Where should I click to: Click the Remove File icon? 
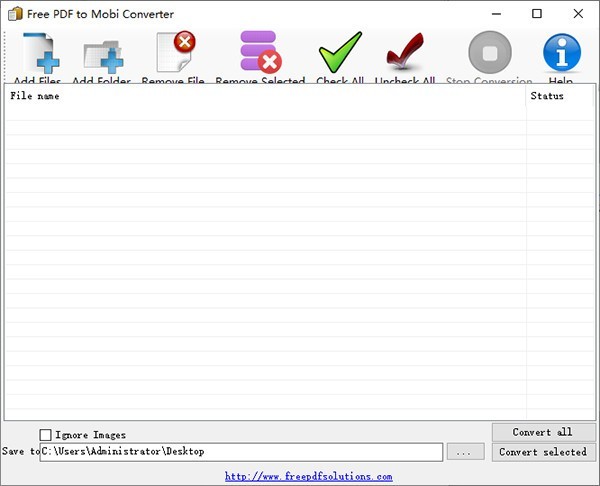point(176,51)
